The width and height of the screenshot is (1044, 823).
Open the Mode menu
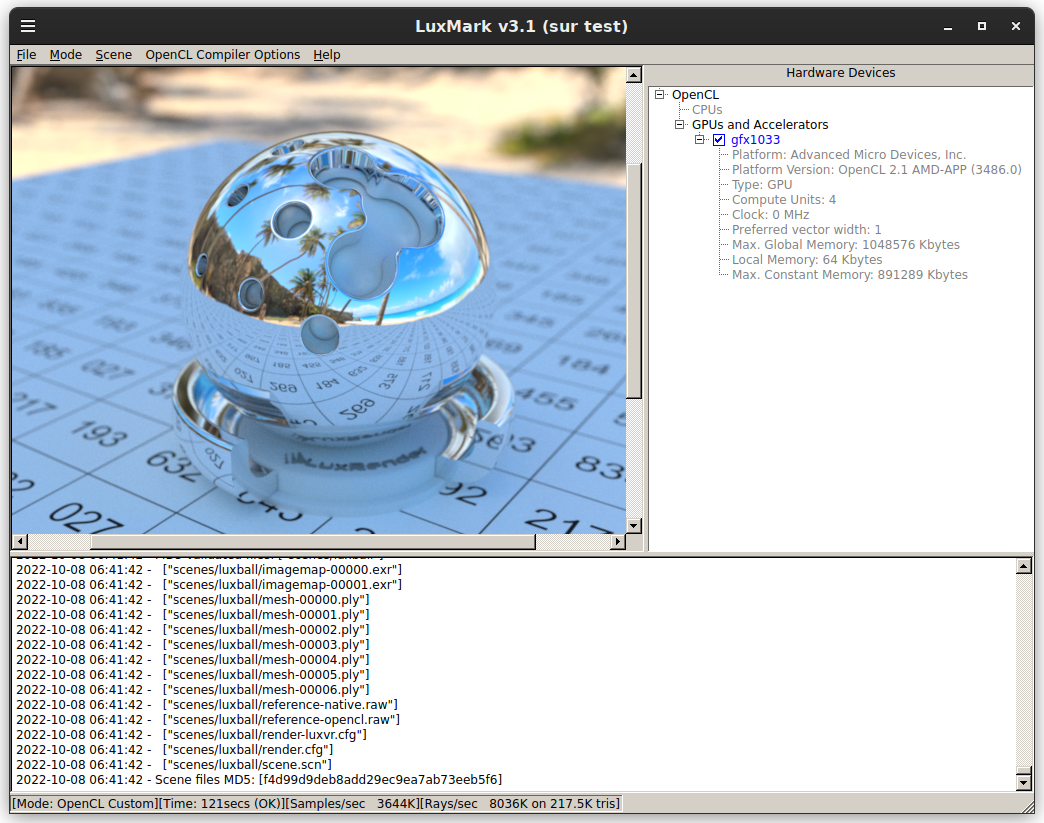pos(65,54)
